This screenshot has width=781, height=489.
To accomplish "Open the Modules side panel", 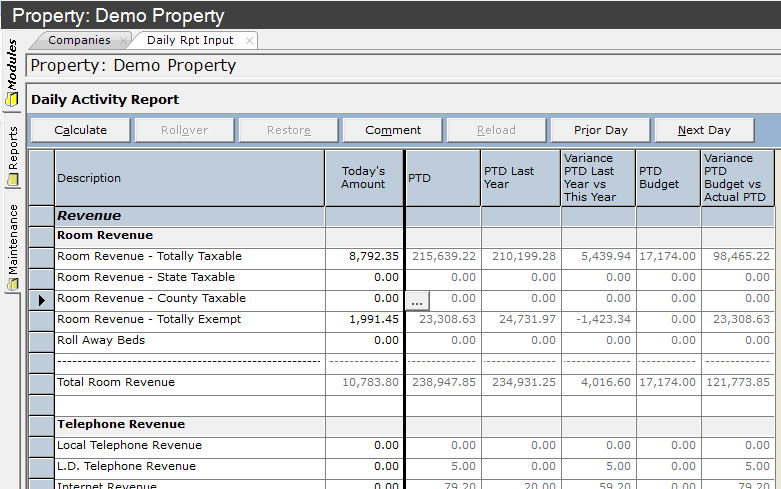I will [12, 72].
